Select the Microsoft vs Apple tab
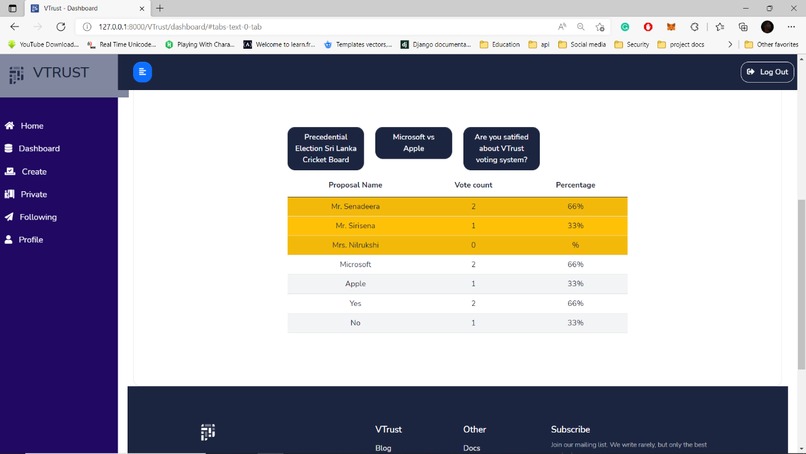Viewport: 806px width, 454px height. coord(413,142)
